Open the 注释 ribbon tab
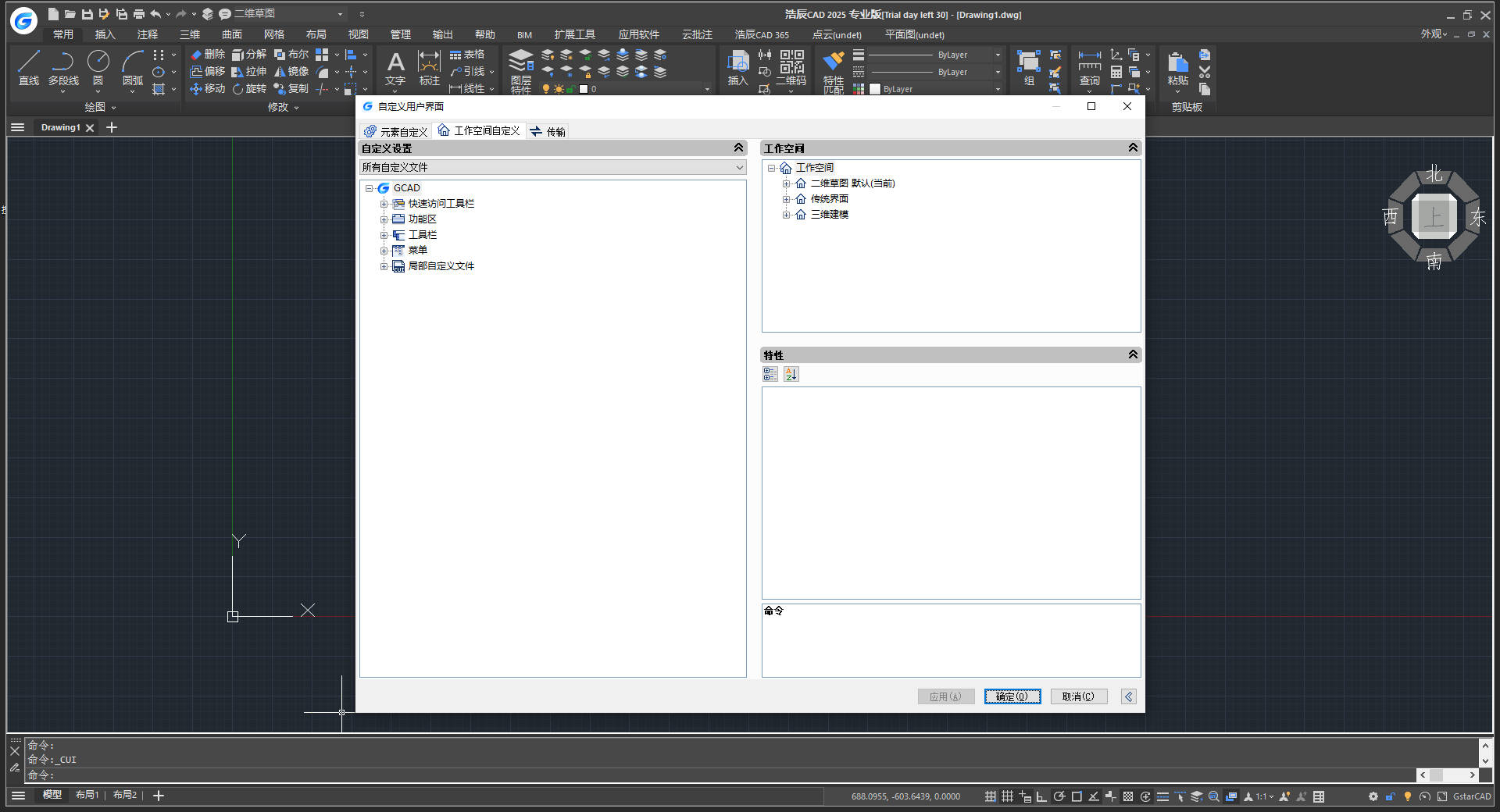 tap(147, 34)
